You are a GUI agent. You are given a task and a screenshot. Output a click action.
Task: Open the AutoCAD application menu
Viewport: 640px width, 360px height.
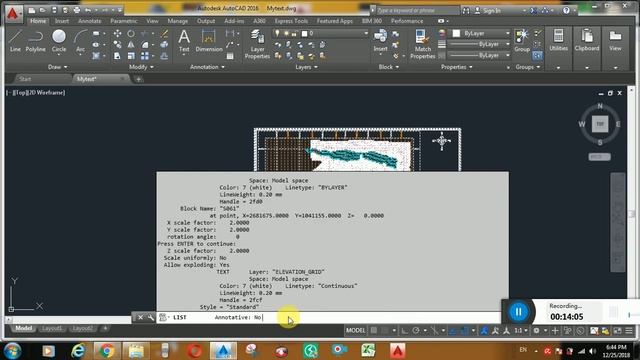pos(13,13)
